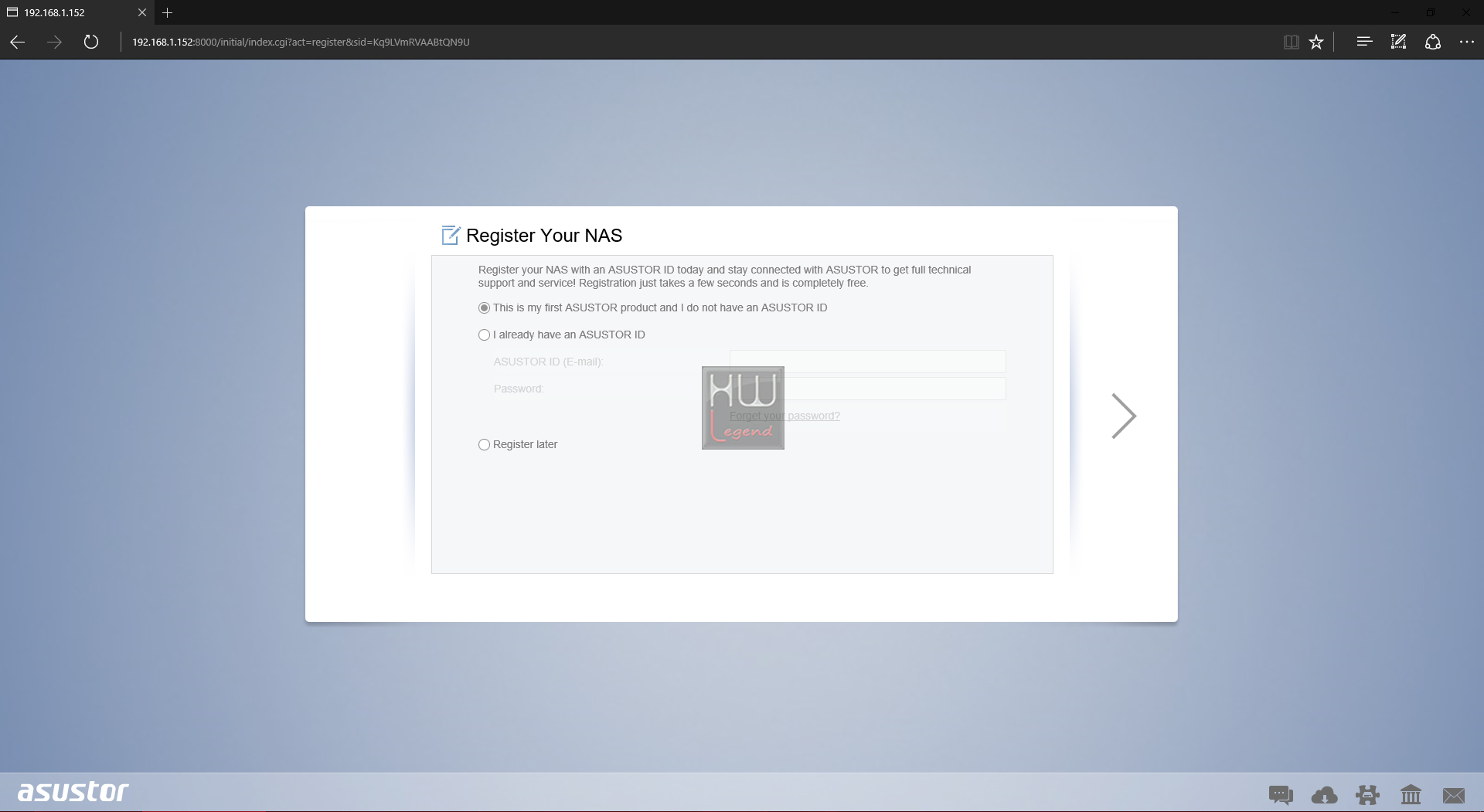1484x812 pixels.
Task: Choose the 'Register later' option
Action: click(x=484, y=444)
